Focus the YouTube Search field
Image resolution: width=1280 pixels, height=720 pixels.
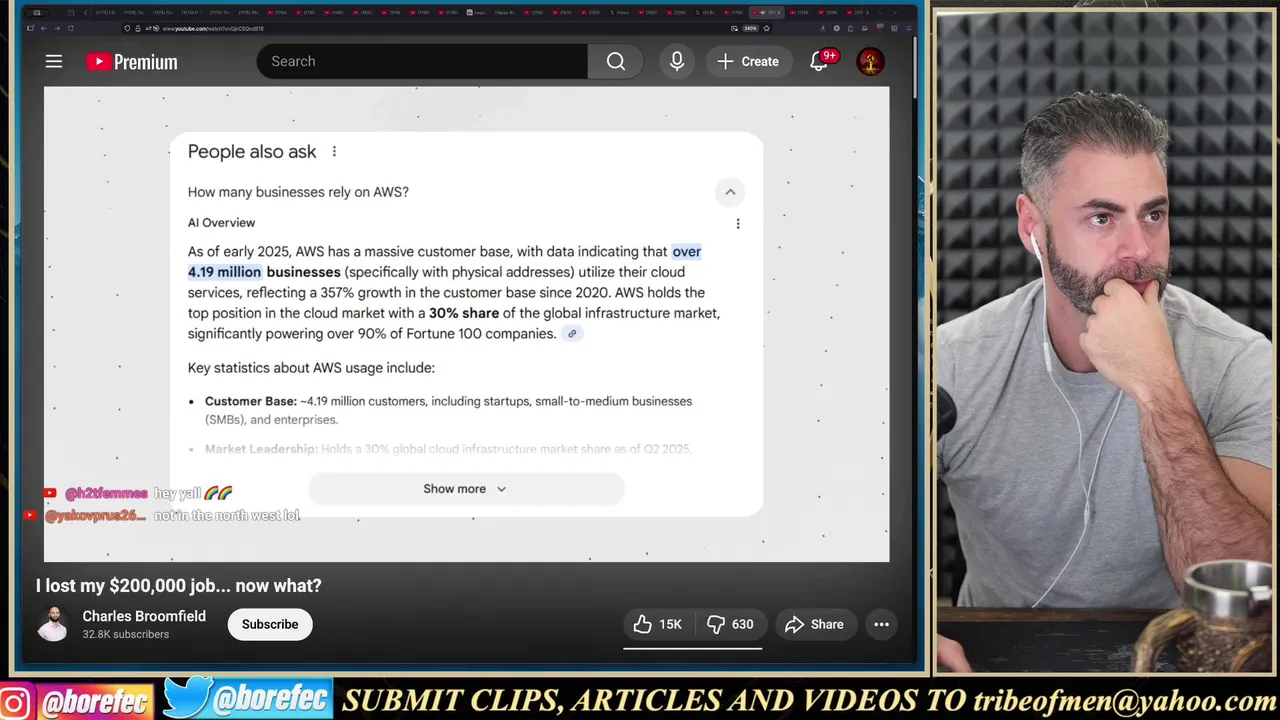click(x=422, y=61)
